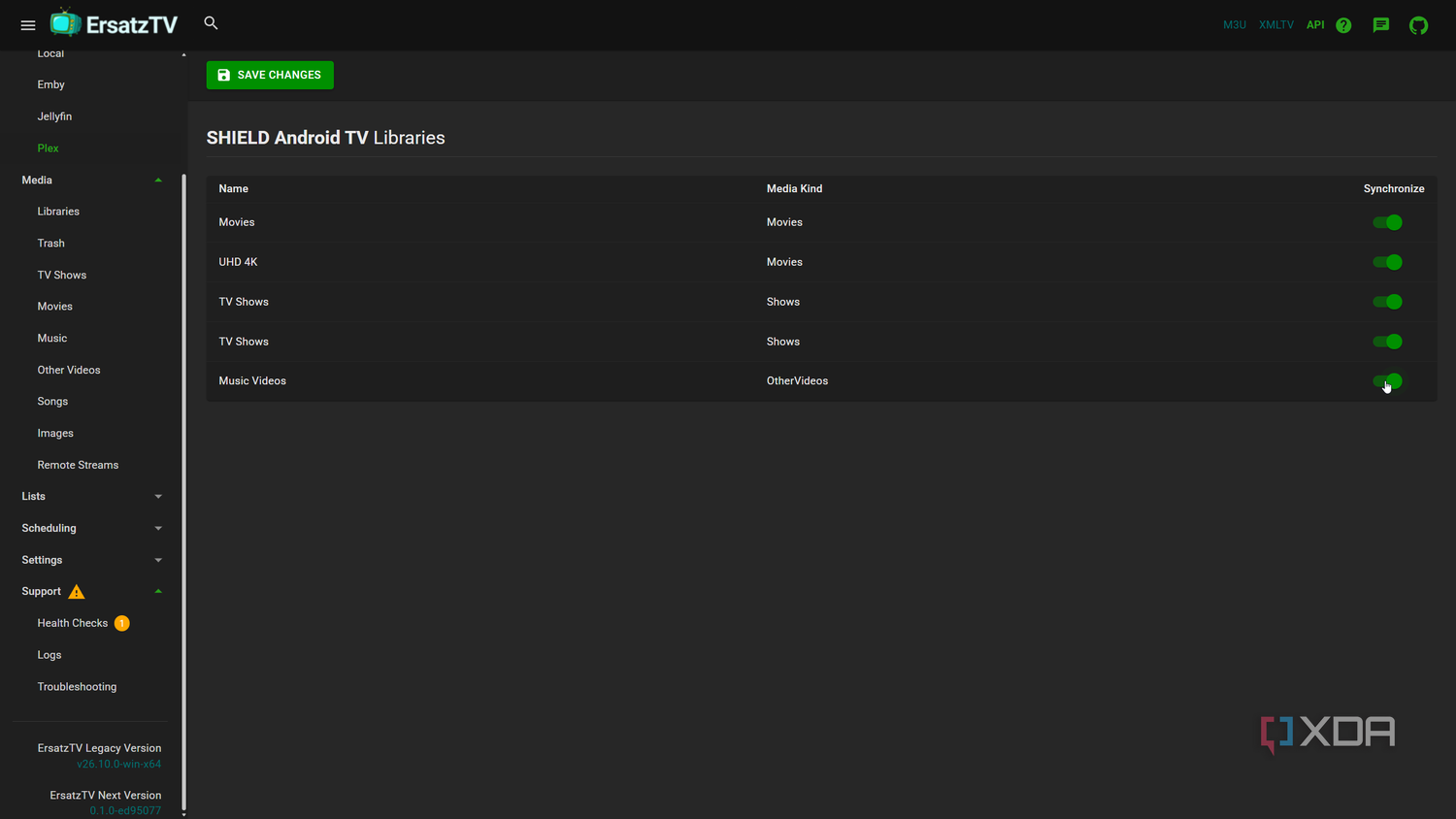The width and height of the screenshot is (1456, 819).
Task: Open the GitHub icon in header
Action: (x=1419, y=25)
